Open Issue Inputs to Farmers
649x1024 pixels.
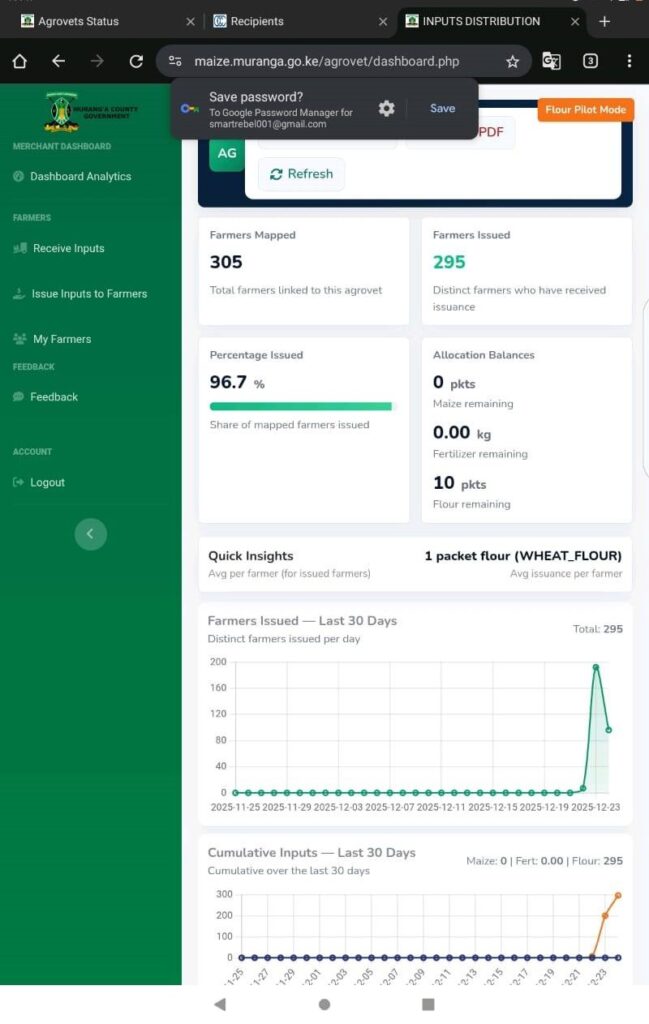pos(88,294)
